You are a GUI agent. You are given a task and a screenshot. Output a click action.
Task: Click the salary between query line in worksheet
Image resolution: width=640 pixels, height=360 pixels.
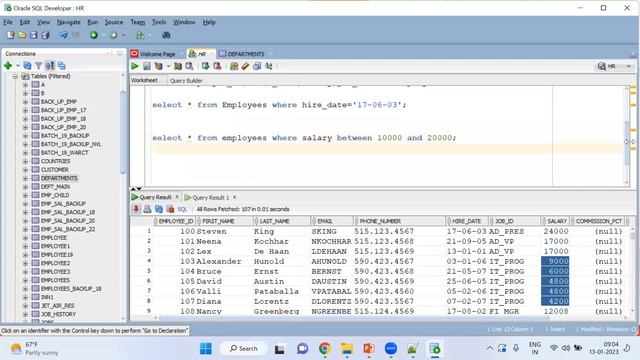point(304,138)
